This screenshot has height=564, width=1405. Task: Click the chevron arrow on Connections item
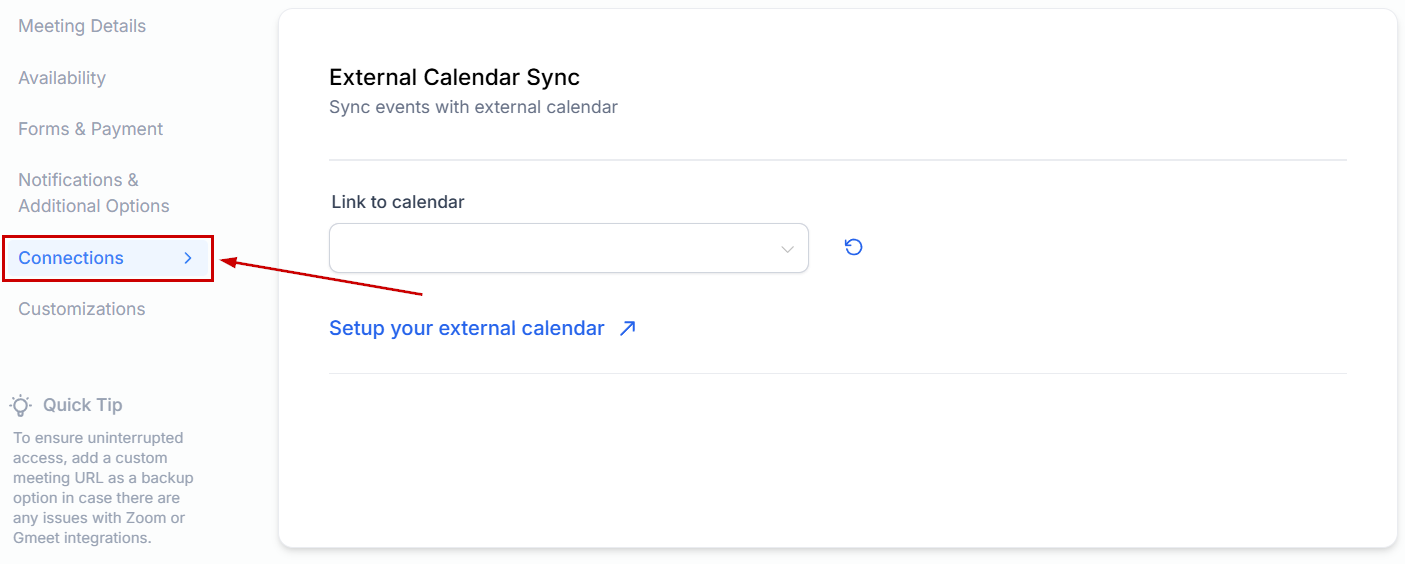point(188,258)
